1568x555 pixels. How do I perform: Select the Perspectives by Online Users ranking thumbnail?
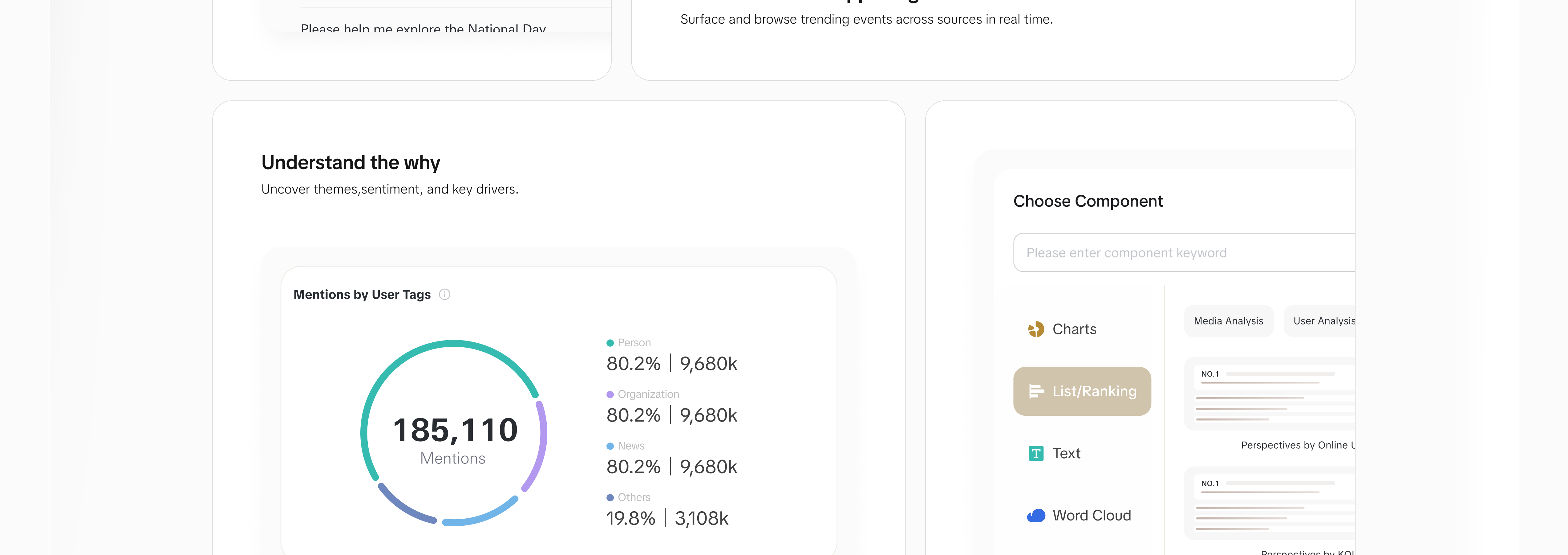click(1270, 394)
